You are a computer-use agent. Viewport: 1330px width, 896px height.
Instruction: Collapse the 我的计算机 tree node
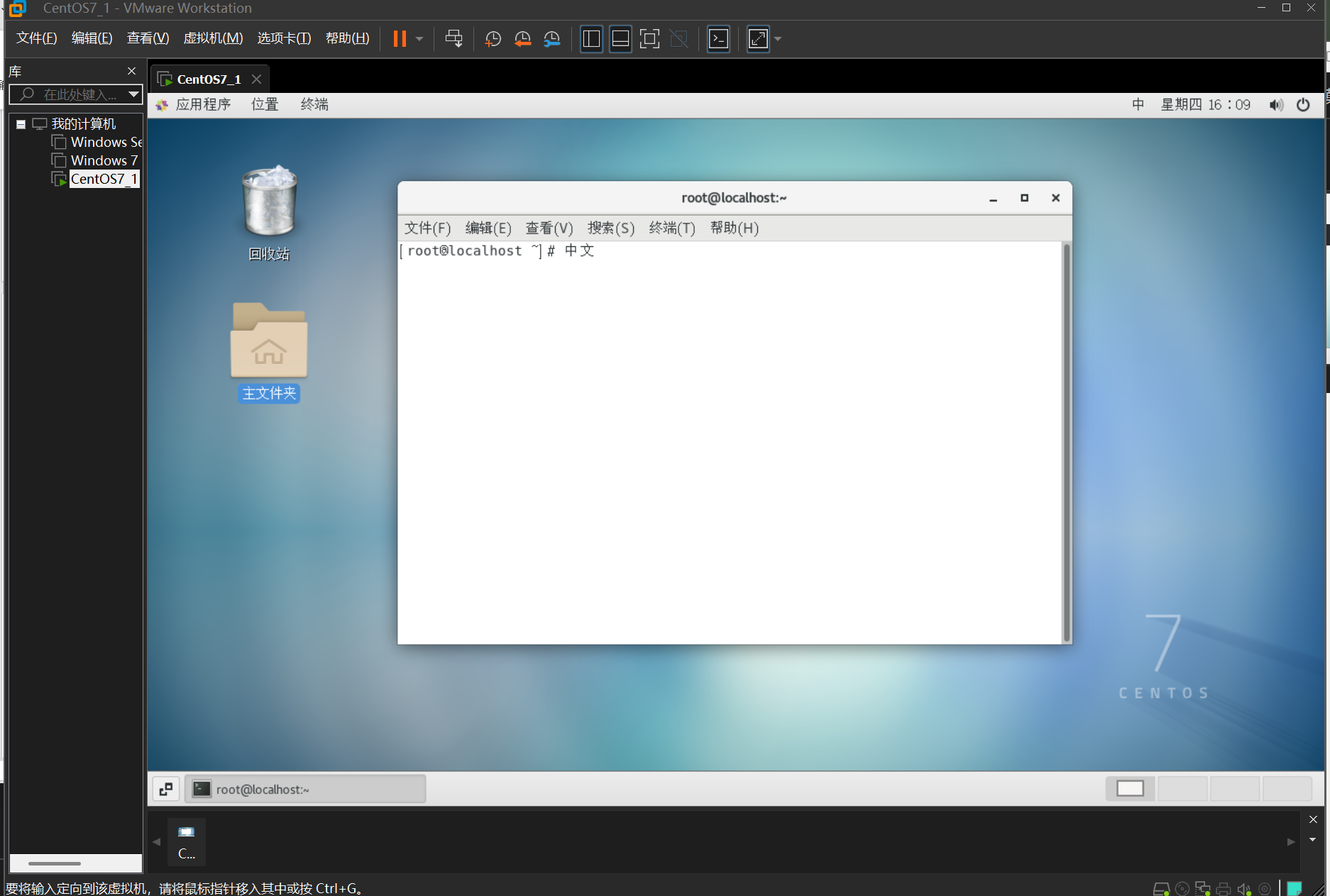pos(21,124)
